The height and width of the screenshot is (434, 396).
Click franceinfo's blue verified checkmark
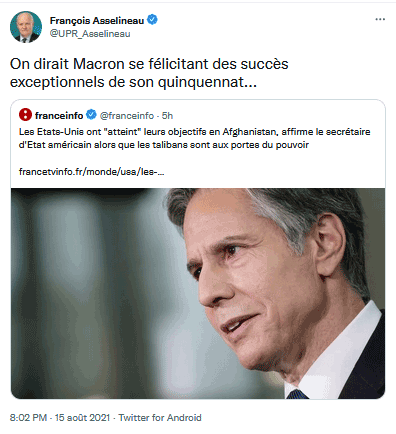(x=91, y=115)
